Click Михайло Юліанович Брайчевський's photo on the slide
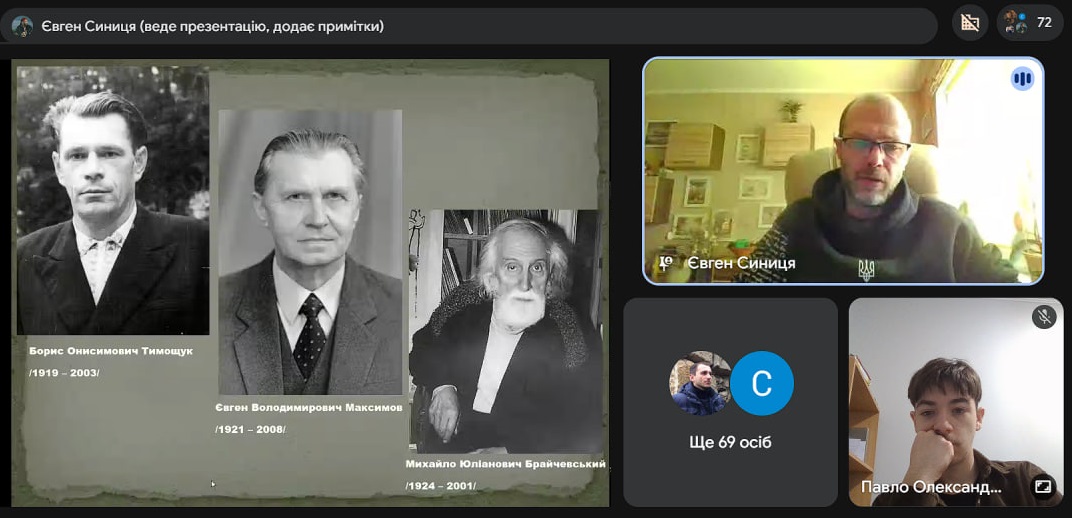This screenshot has height=518, width=1072. [506, 331]
